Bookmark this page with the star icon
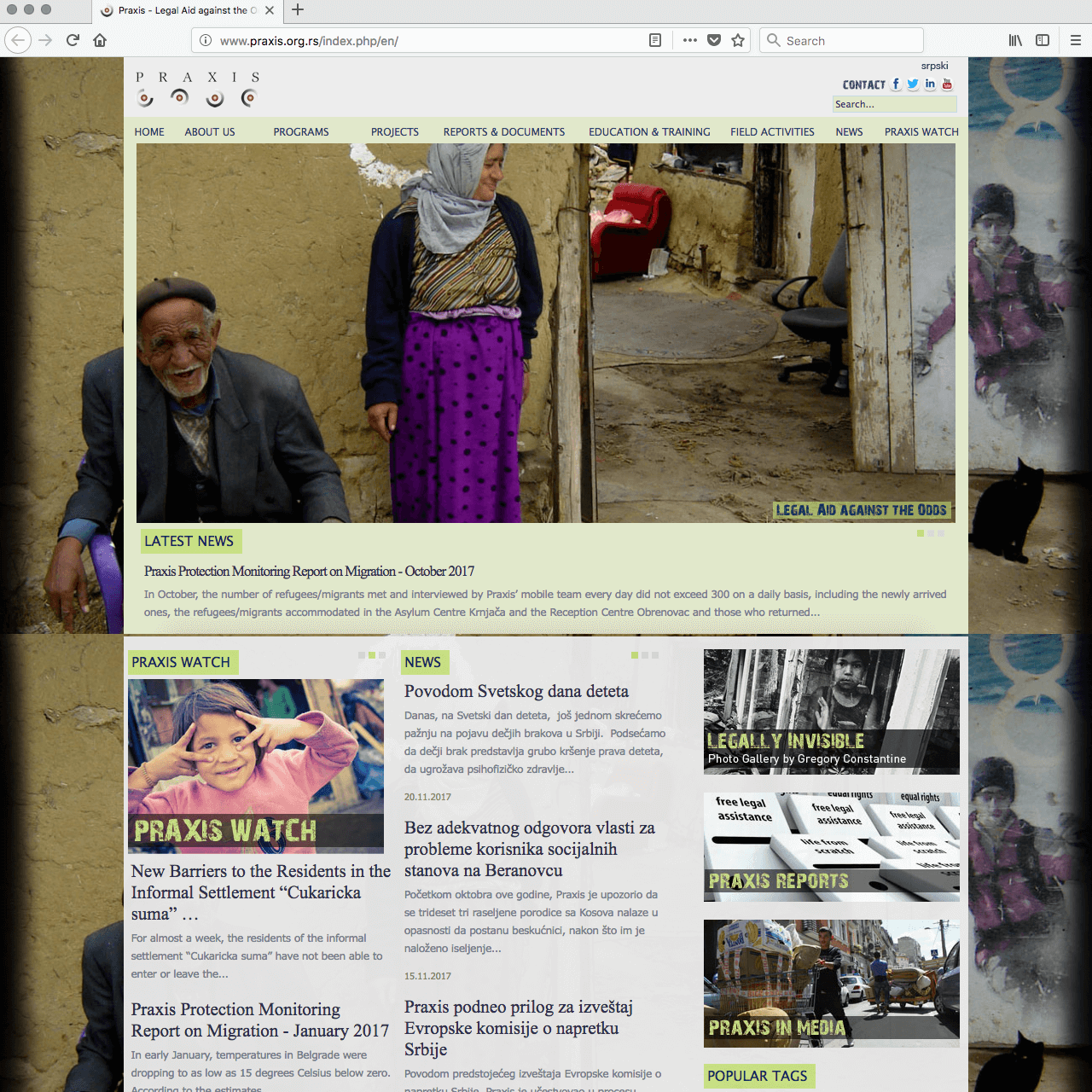Viewport: 1092px width, 1092px height. pos(738,40)
